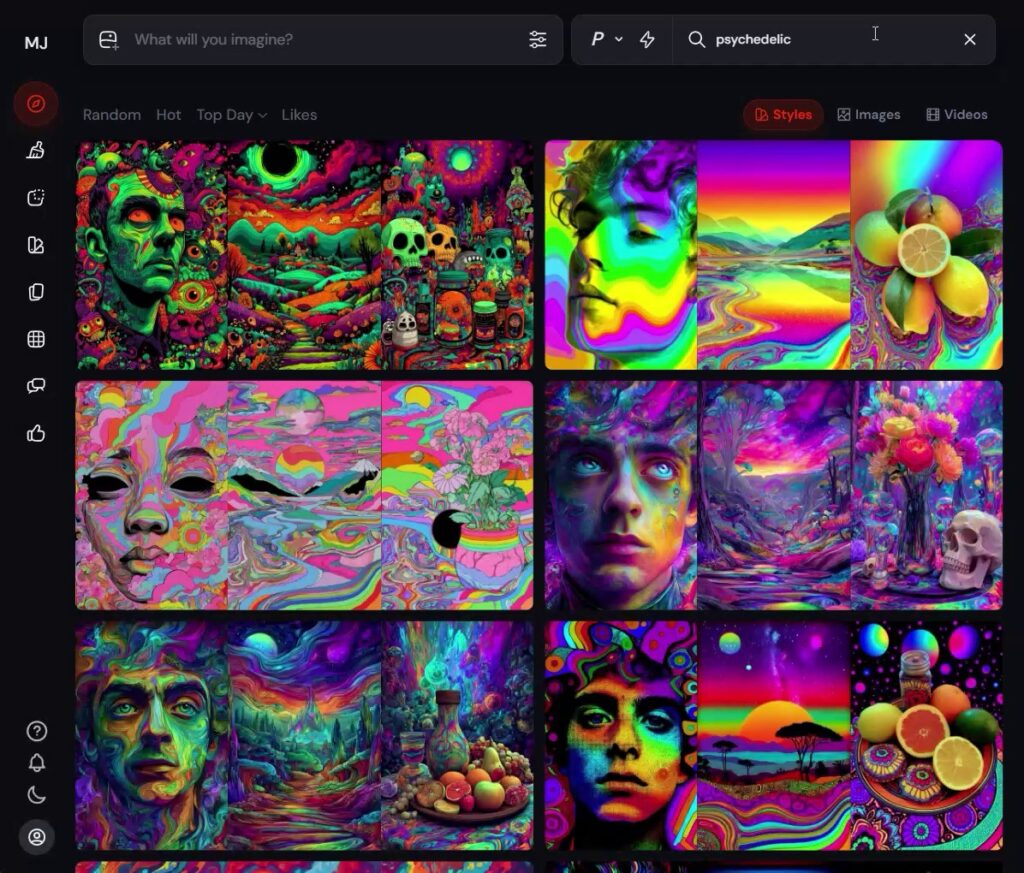Open the user profile icon
The height and width of the screenshot is (873, 1024).
click(37, 837)
